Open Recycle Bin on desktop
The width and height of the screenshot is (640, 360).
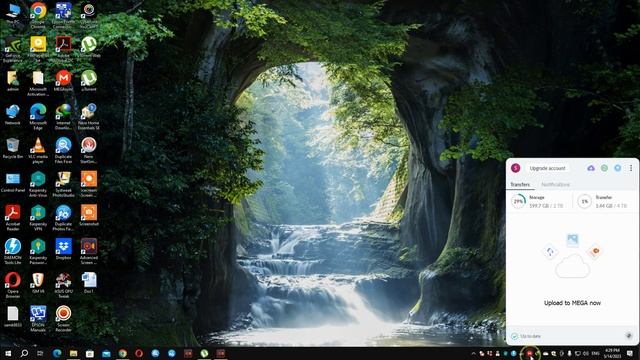click(13, 148)
